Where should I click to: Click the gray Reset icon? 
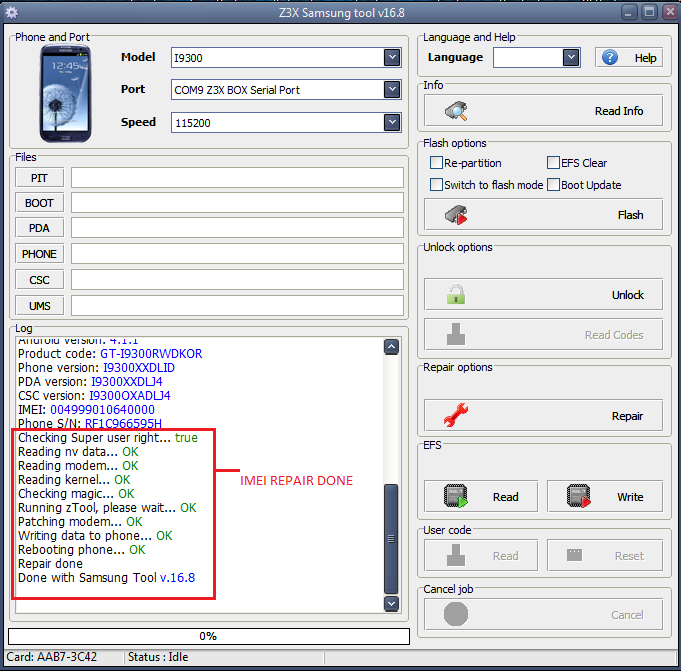(574, 555)
